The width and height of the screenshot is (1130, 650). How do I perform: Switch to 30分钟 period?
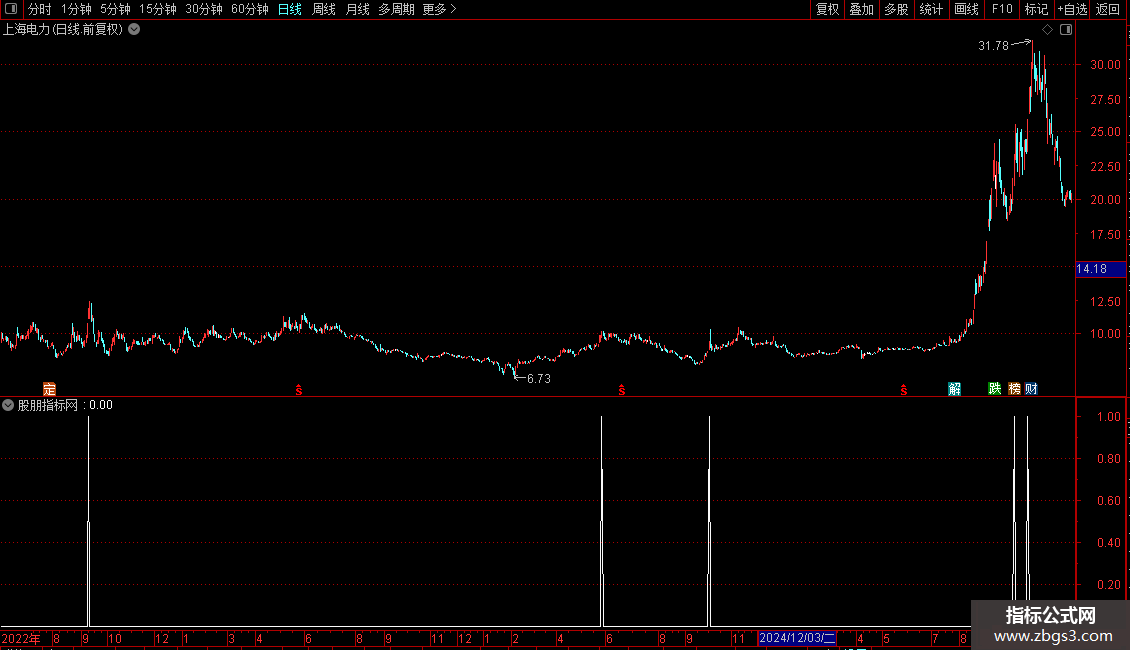pyautogui.click(x=204, y=9)
